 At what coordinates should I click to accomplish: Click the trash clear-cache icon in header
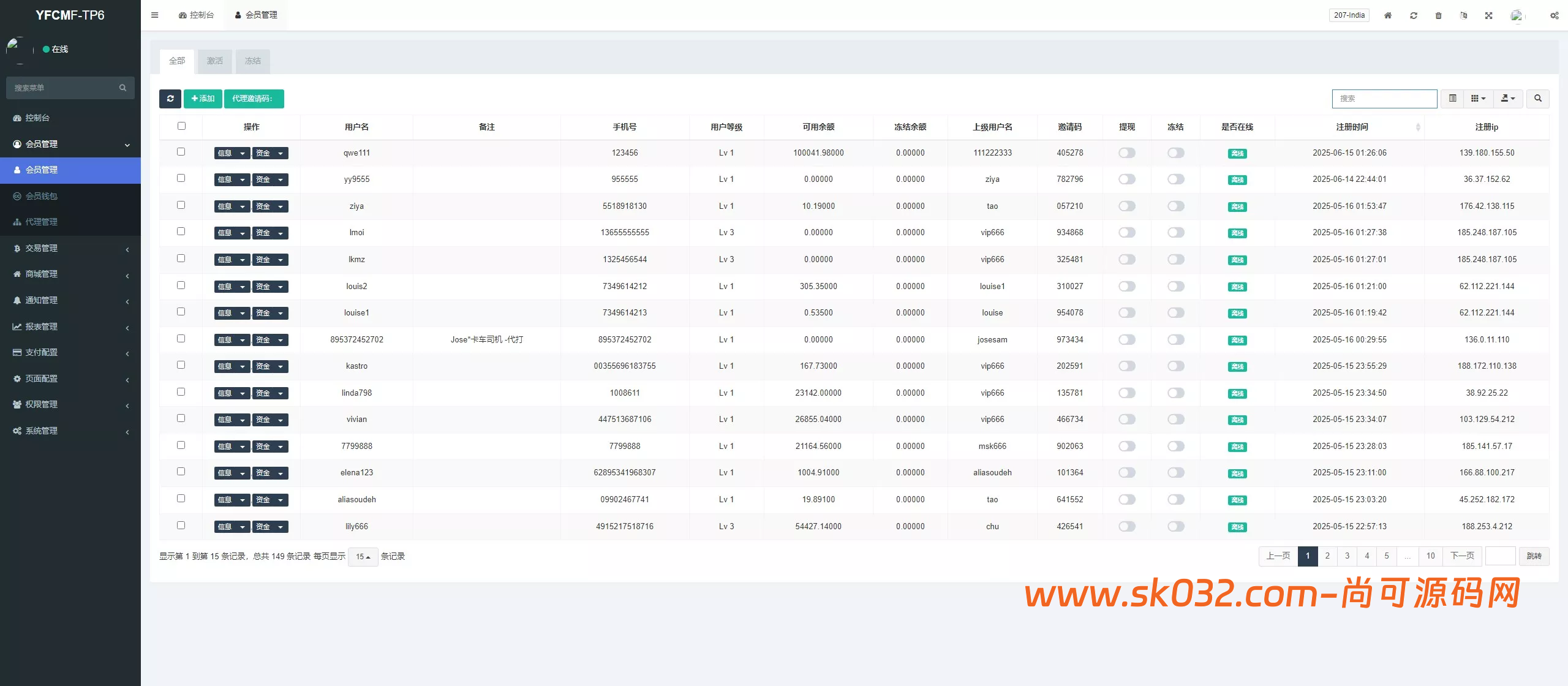click(1438, 15)
